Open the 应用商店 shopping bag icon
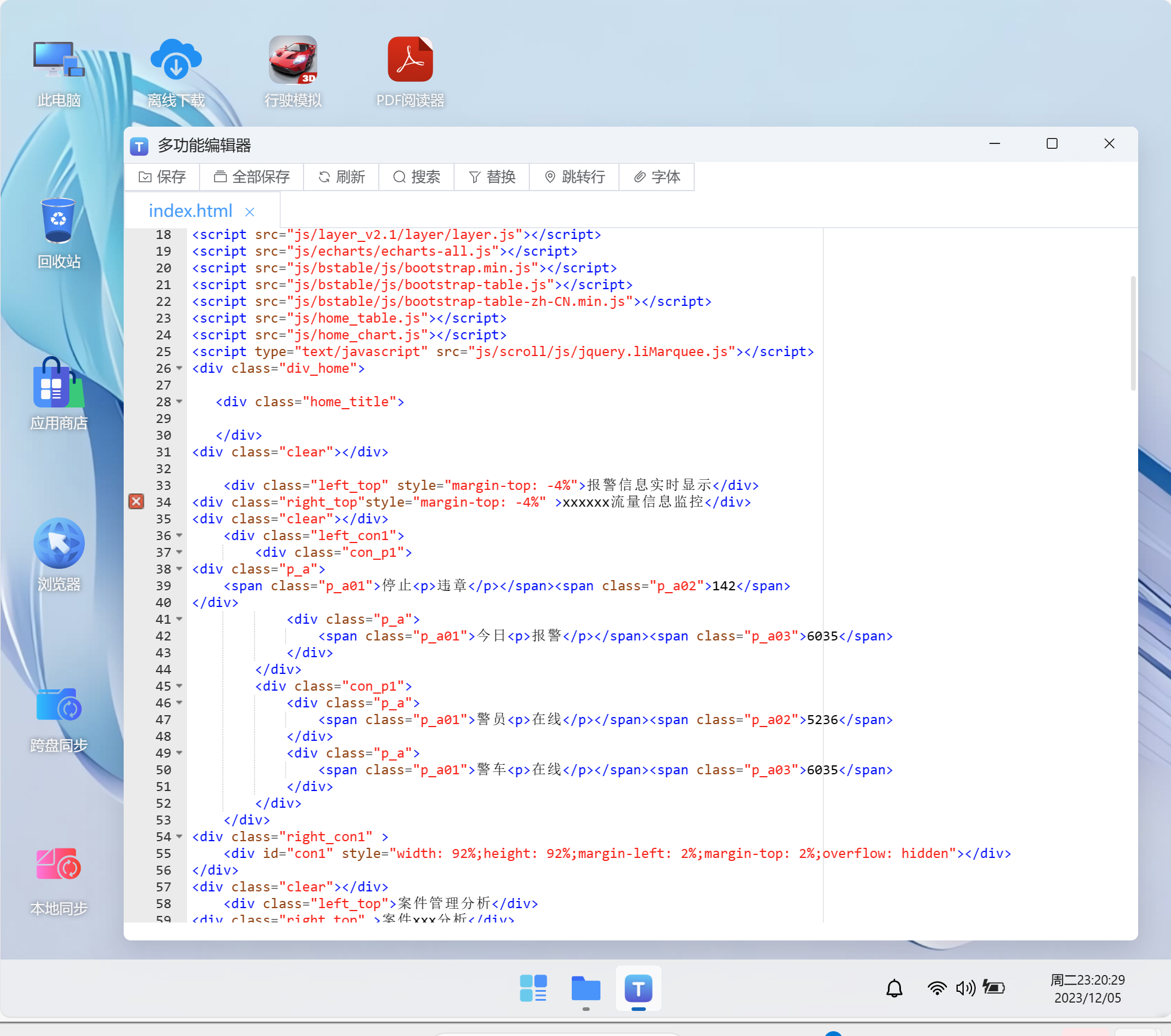Image resolution: width=1171 pixels, height=1036 pixels. 59,394
